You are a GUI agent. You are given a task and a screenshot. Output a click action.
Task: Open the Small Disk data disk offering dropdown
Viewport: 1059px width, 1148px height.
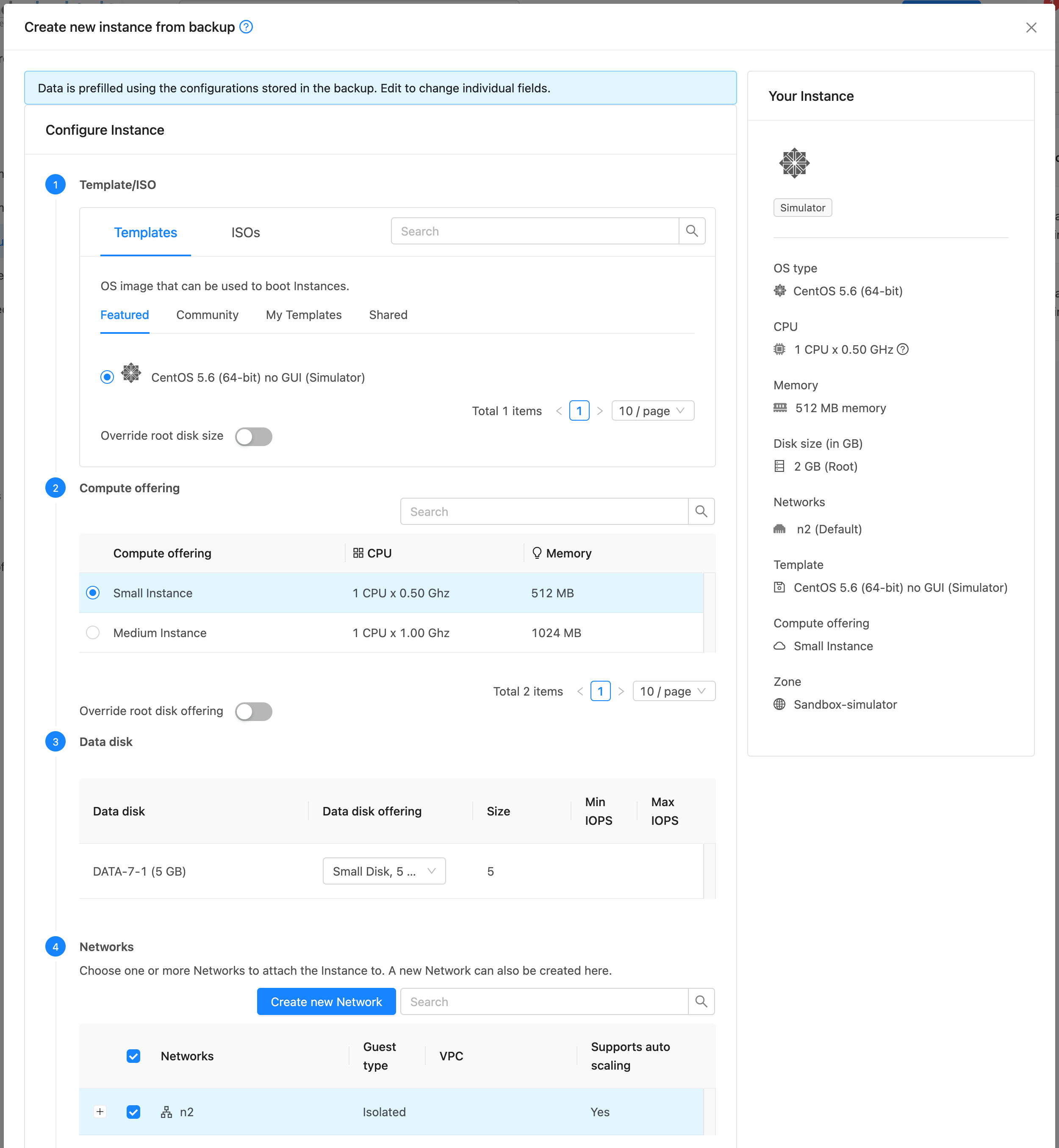click(x=384, y=871)
